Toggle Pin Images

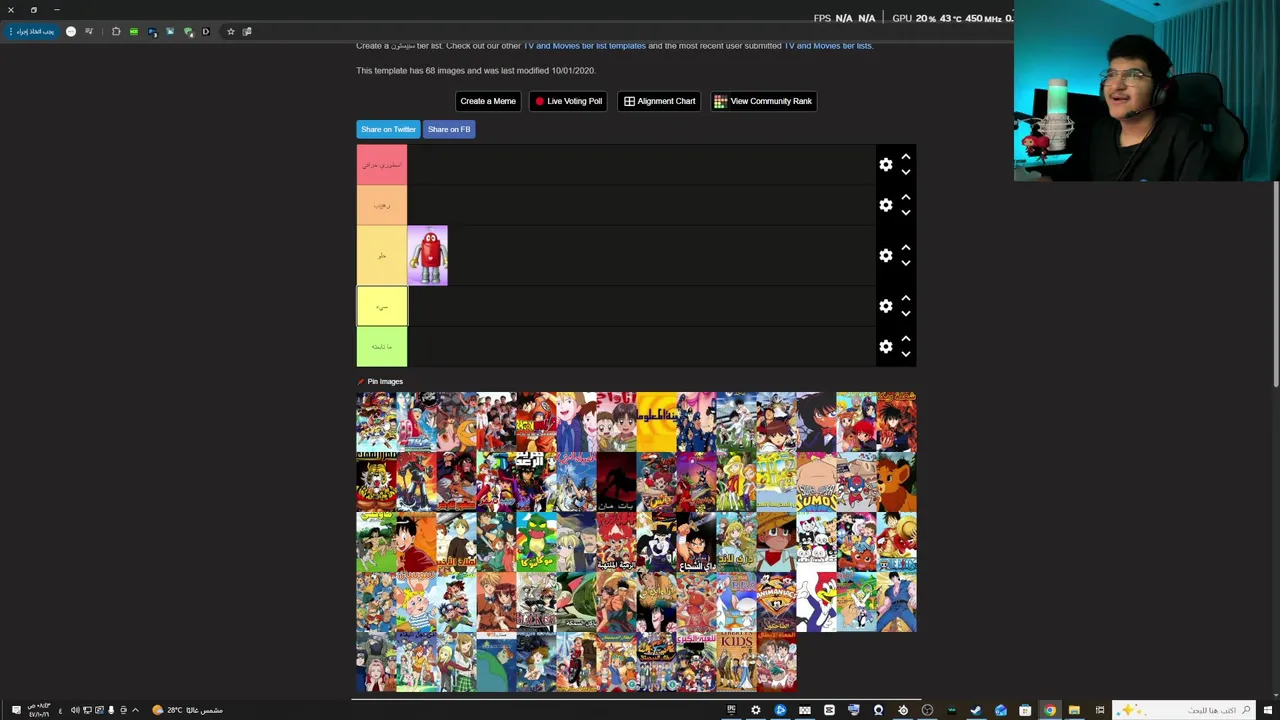pyautogui.click(x=380, y=381)
